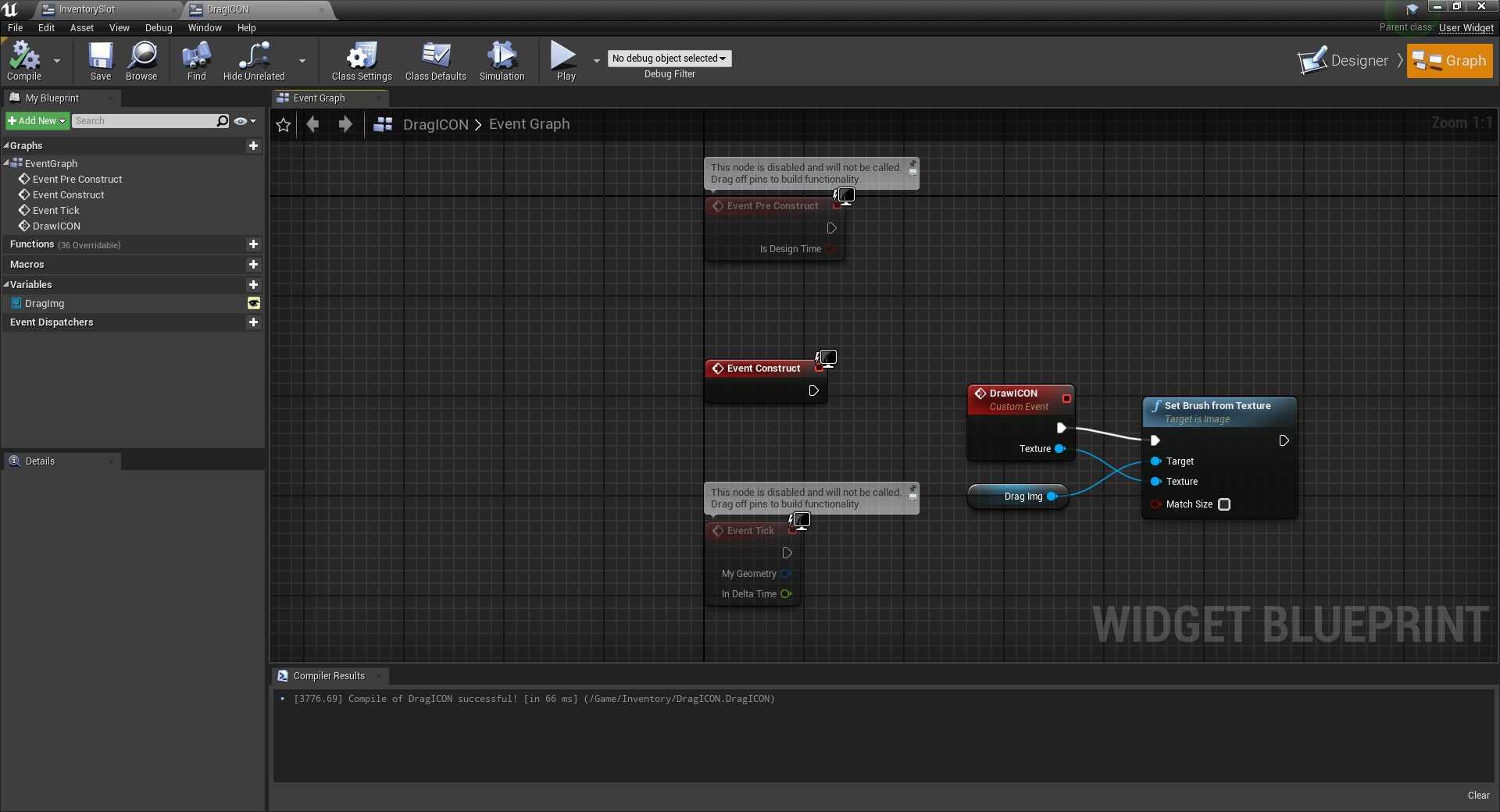Click the Set Brush from Texture node title

click(1217, 406)
